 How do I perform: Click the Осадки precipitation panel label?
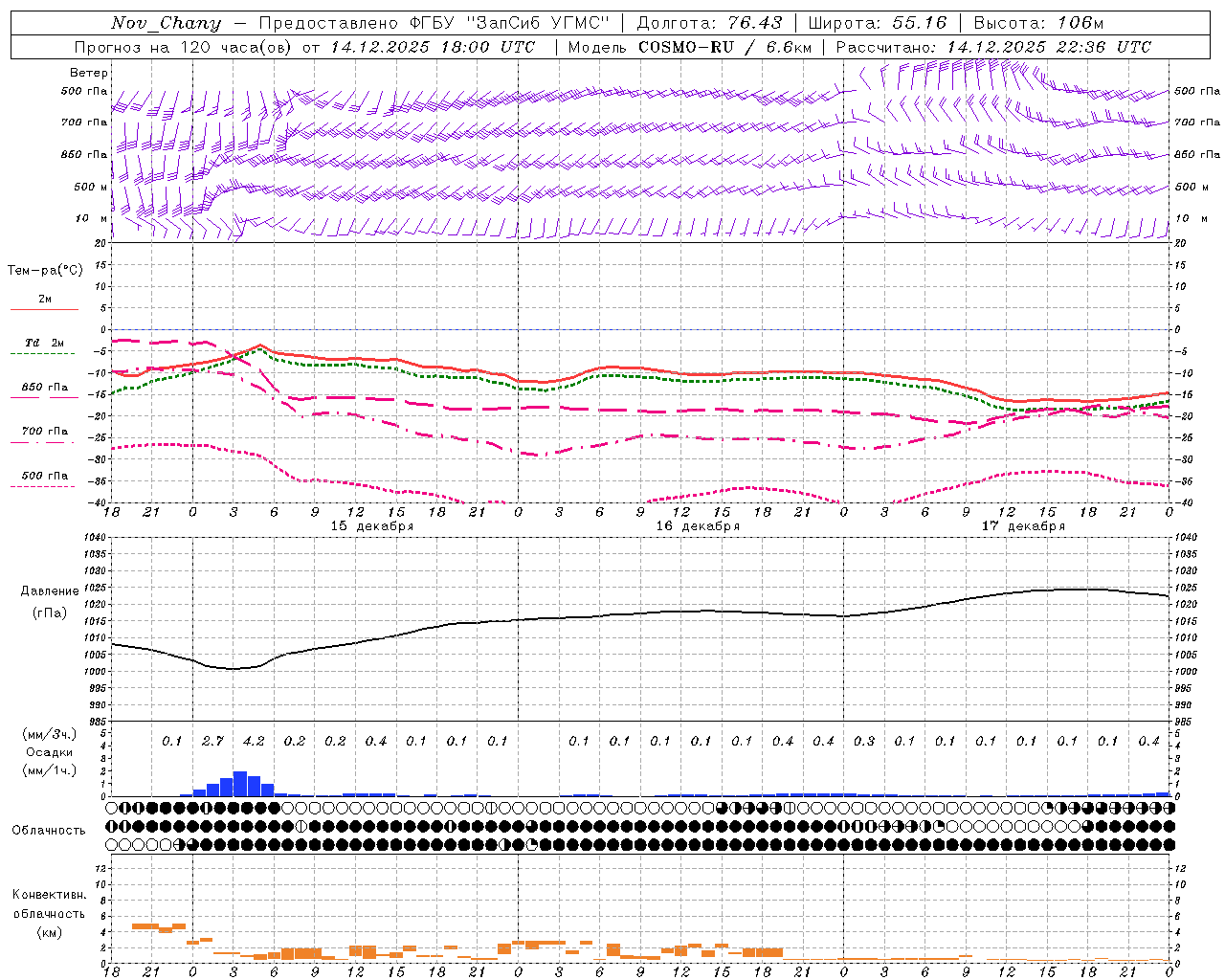(x=50, y=752)
